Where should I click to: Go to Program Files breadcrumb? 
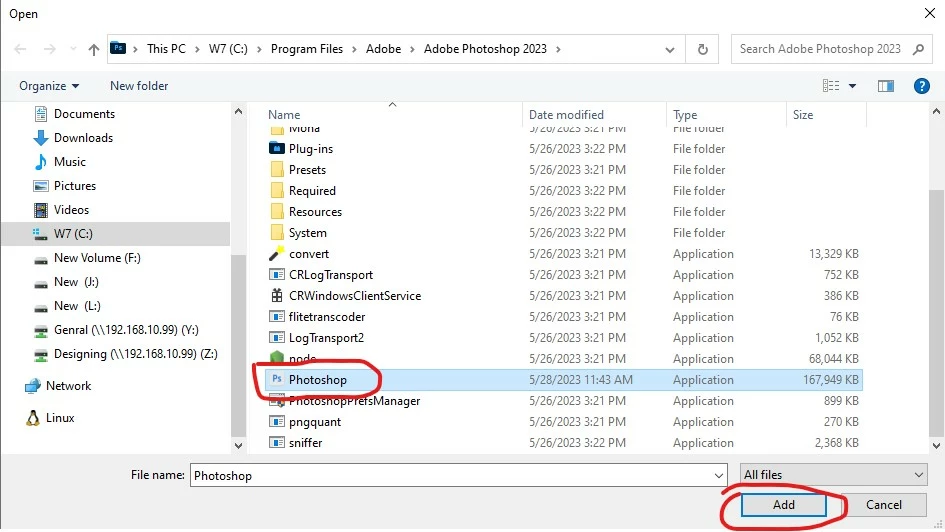[x=307, y=49]
